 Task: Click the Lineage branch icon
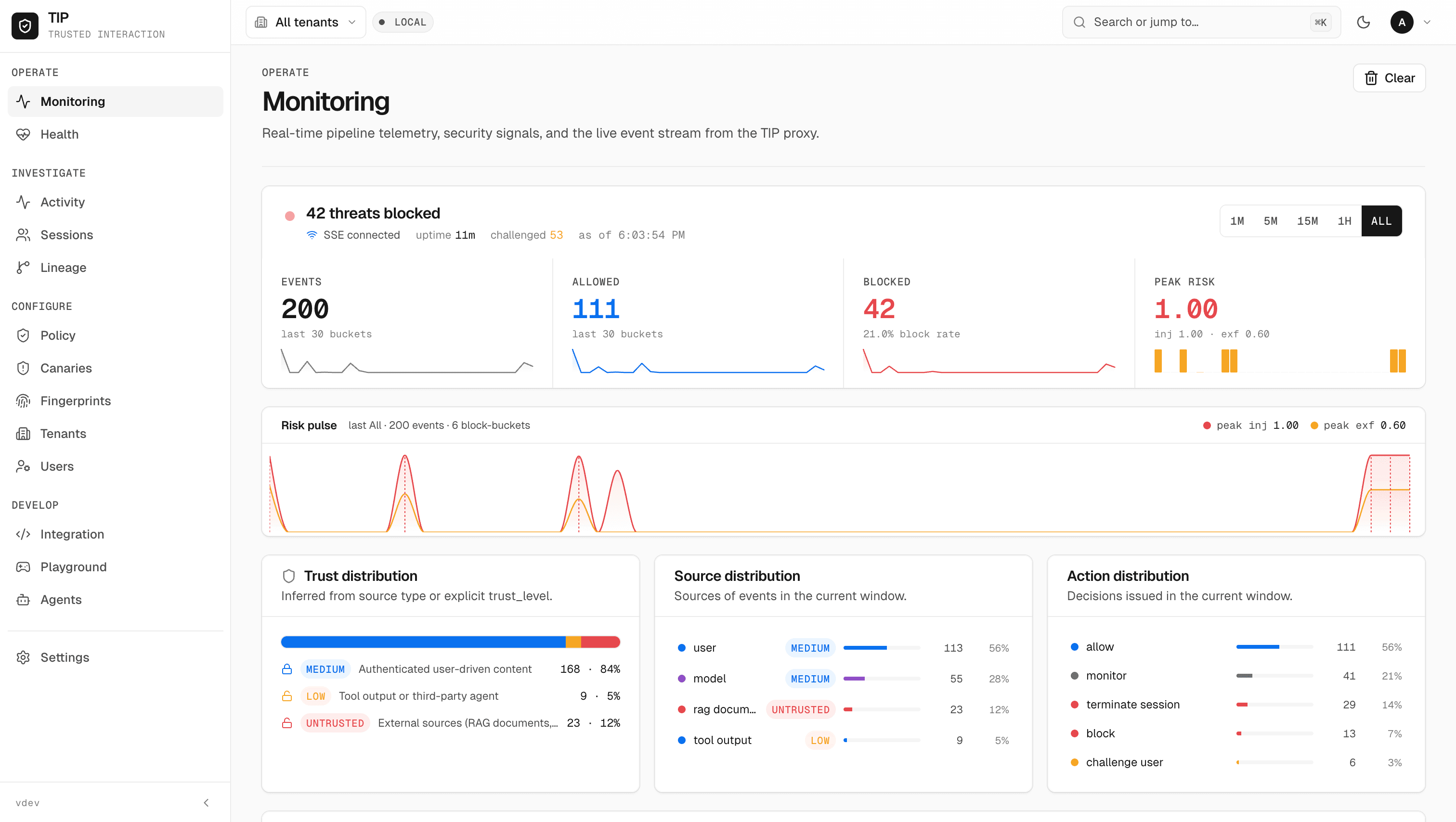(x=23, y=268)
